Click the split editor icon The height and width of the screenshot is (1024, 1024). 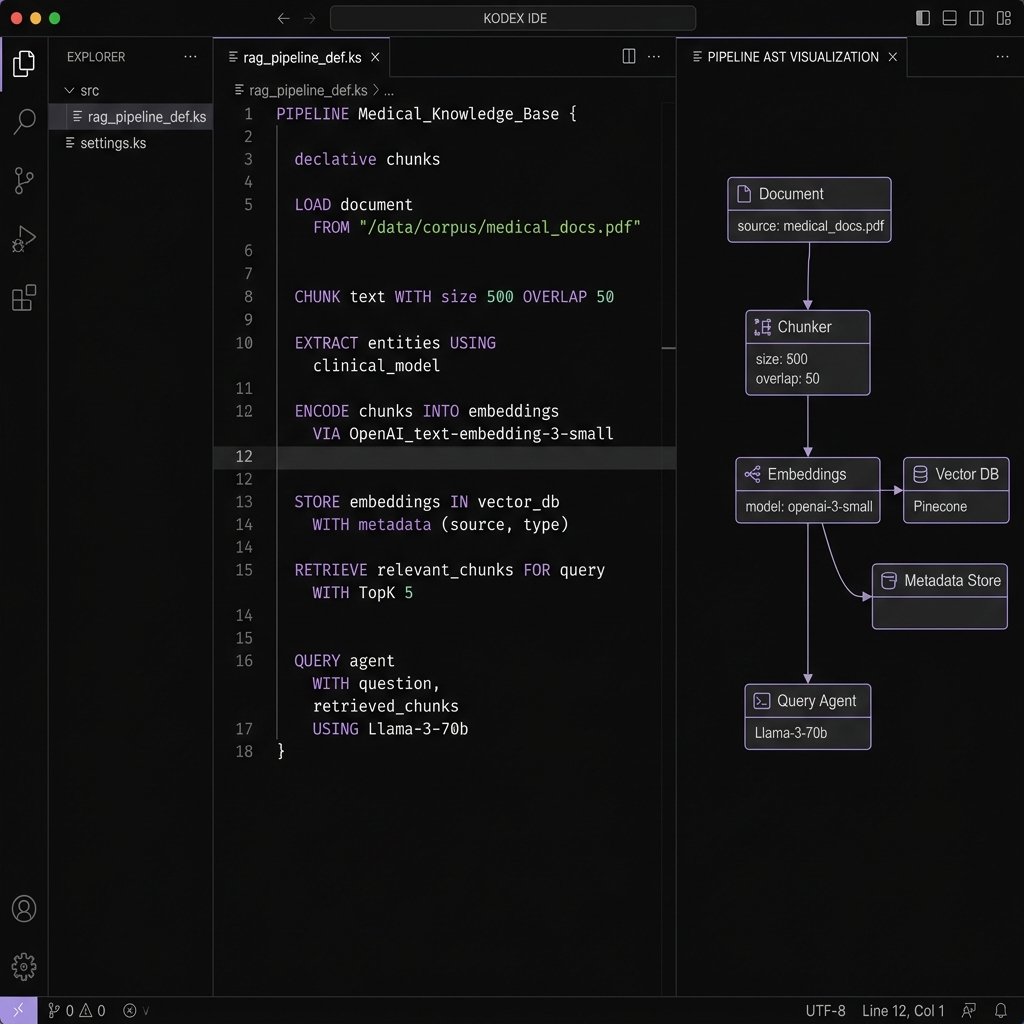[x=629, y=57]
